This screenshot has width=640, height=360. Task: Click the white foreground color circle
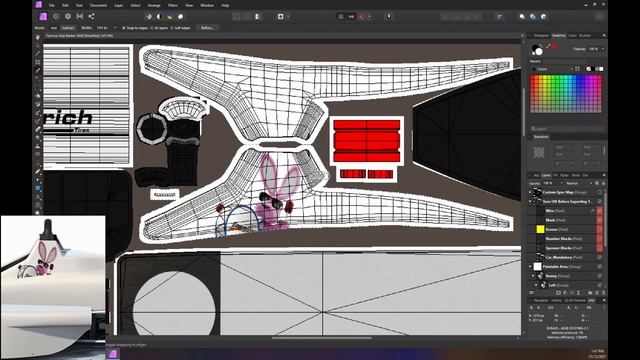click(539, 51)
